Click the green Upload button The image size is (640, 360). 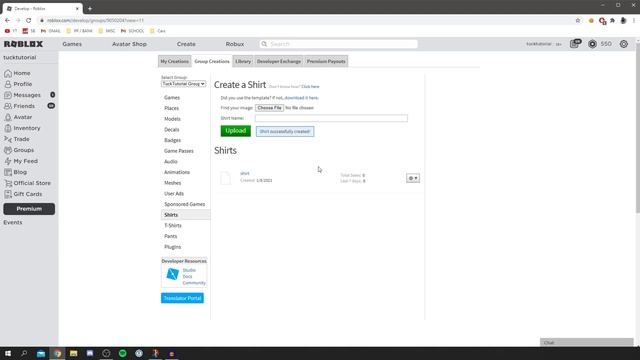click(x=236, y=131)
